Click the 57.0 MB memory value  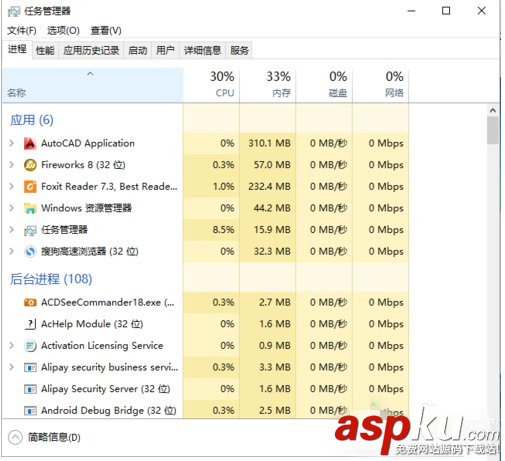coord(272,165)
